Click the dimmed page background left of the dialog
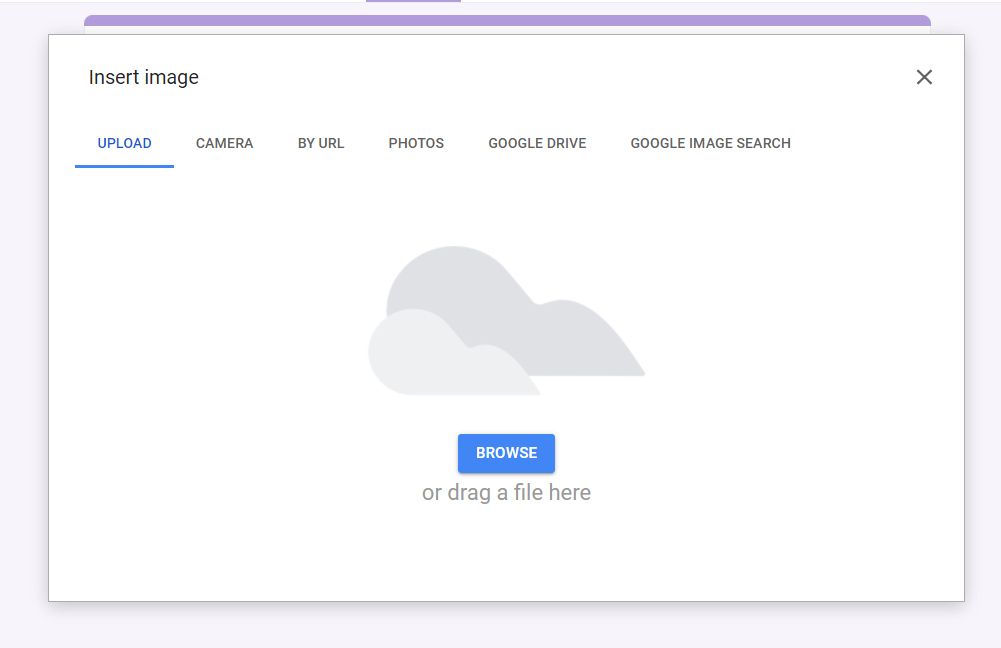 [24, 319]
